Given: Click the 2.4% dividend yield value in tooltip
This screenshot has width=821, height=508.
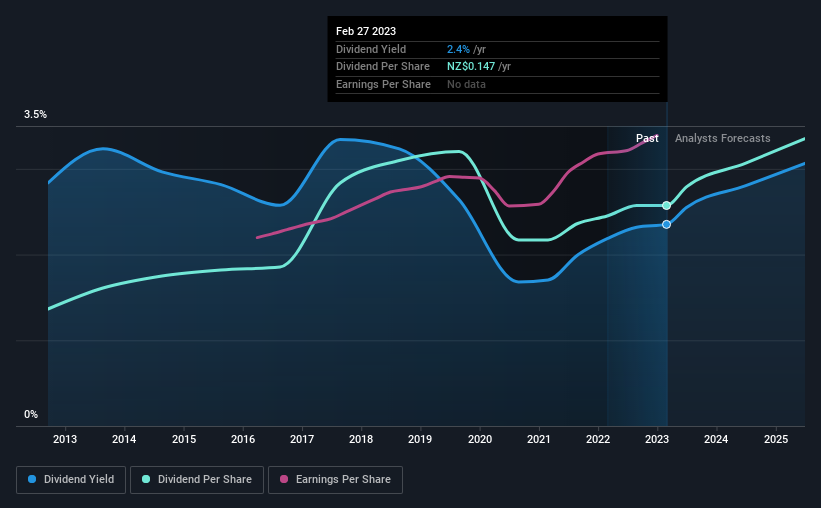Looking at the screenshot, I should pos(458,49).
